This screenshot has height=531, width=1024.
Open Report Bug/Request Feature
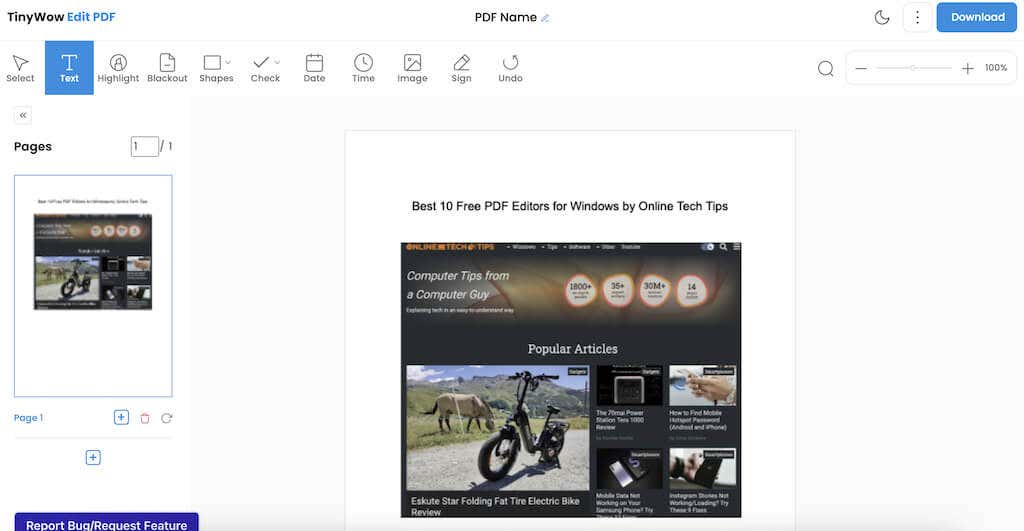click(x=106, y=522)
